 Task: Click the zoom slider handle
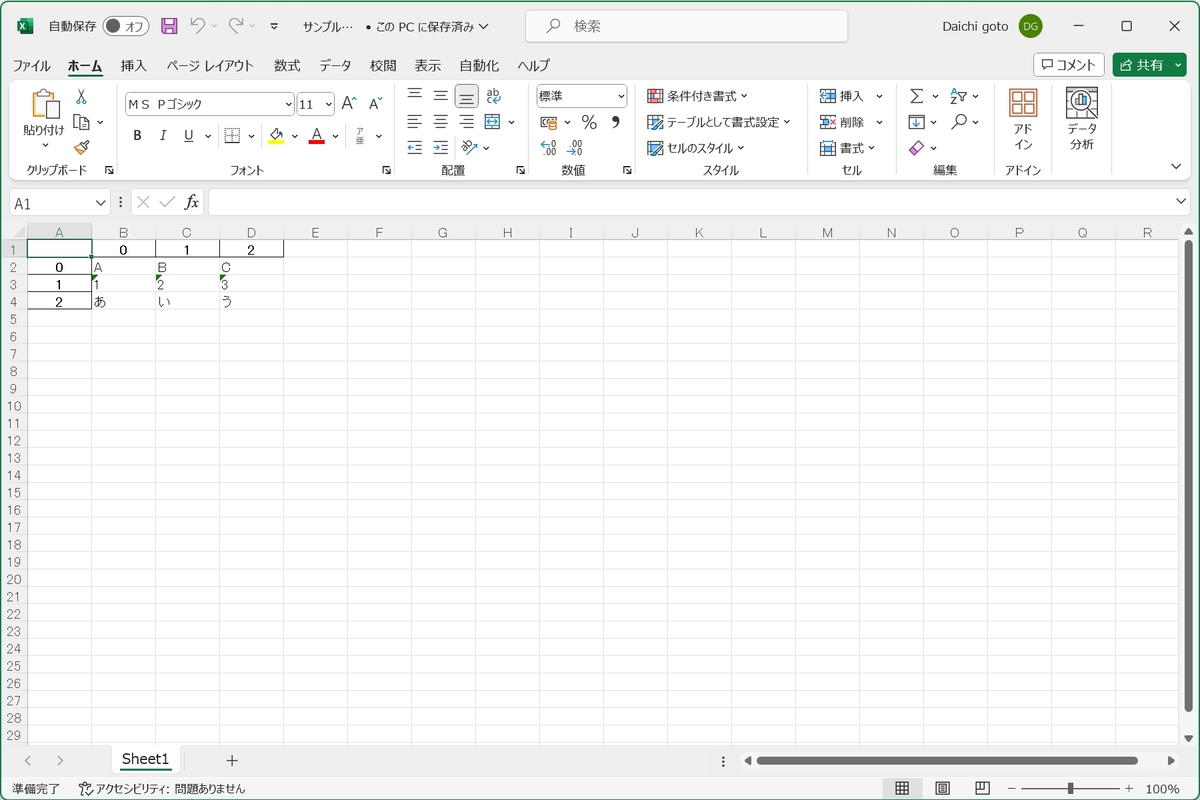point(1070,788)
